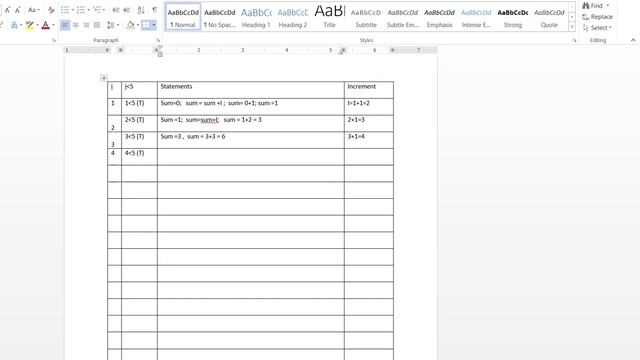Open the bullet library dropdown arrow
640x360 pixels.
[x=73, y=10]
